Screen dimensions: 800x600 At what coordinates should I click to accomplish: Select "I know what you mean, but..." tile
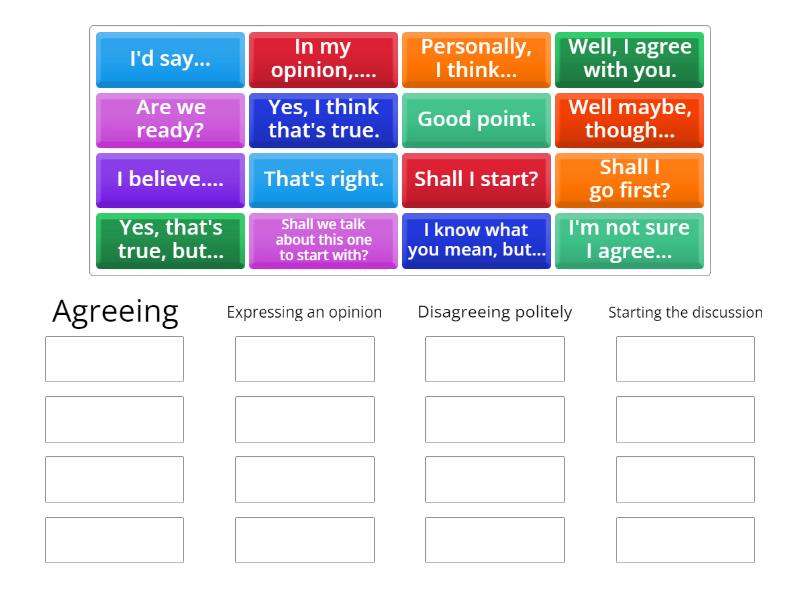[476, 241]
